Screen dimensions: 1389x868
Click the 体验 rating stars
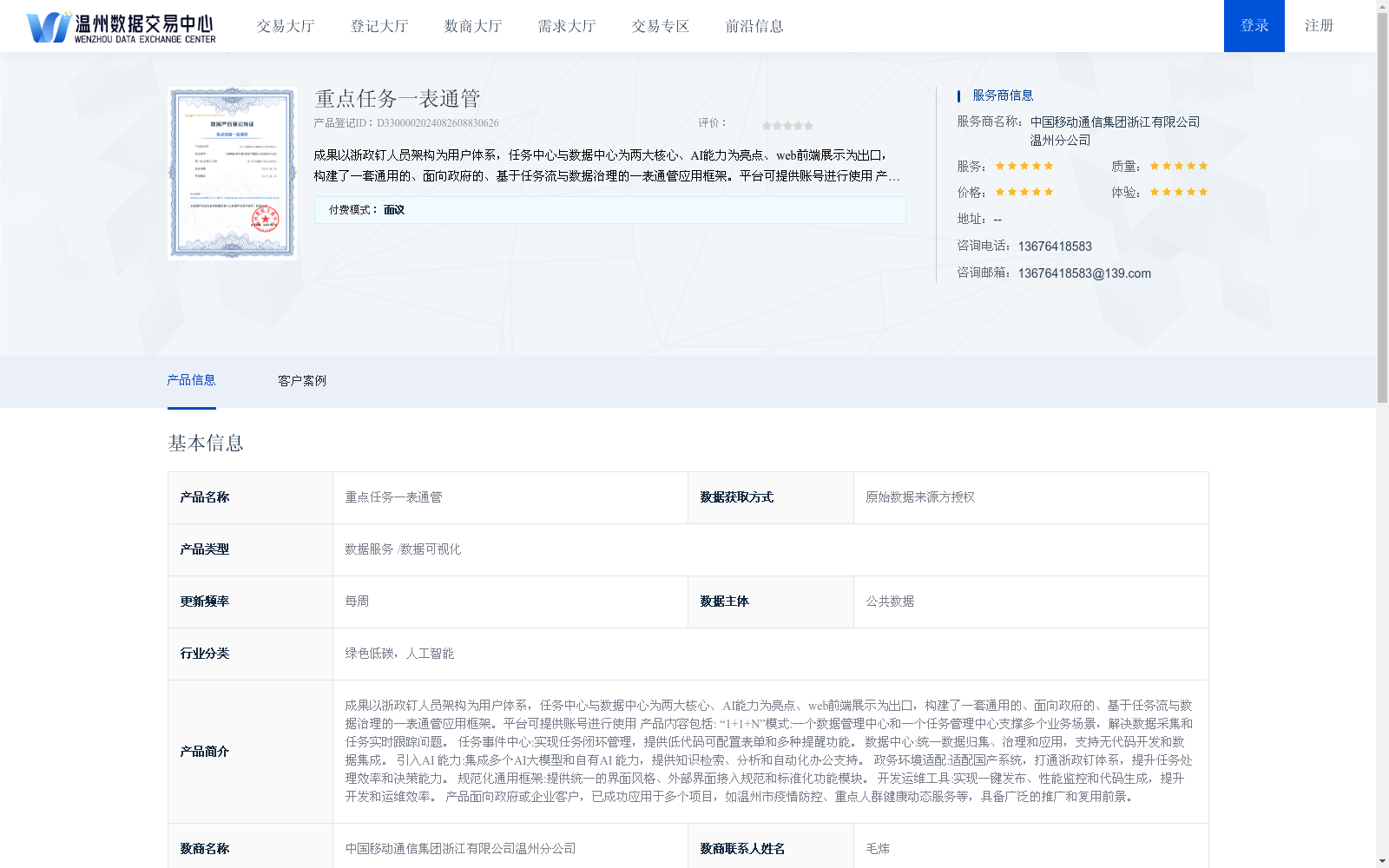(x=1179, y=192)
